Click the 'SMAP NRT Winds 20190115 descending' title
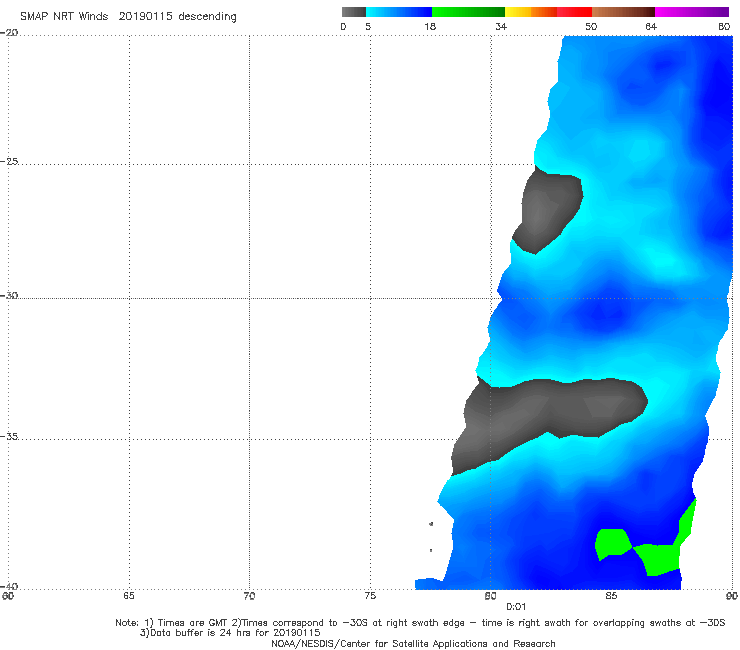The height and width of the screenshot is (650, 740). pos(128,17)
